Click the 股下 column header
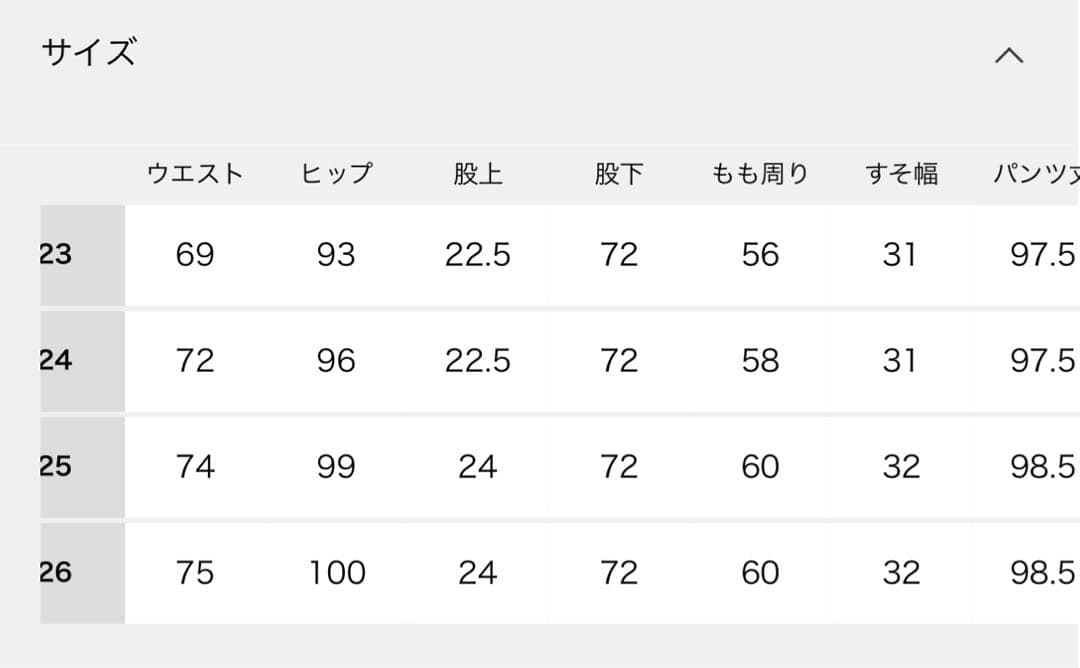Screen dimensions: 1080x668 [x=618, y=174]
